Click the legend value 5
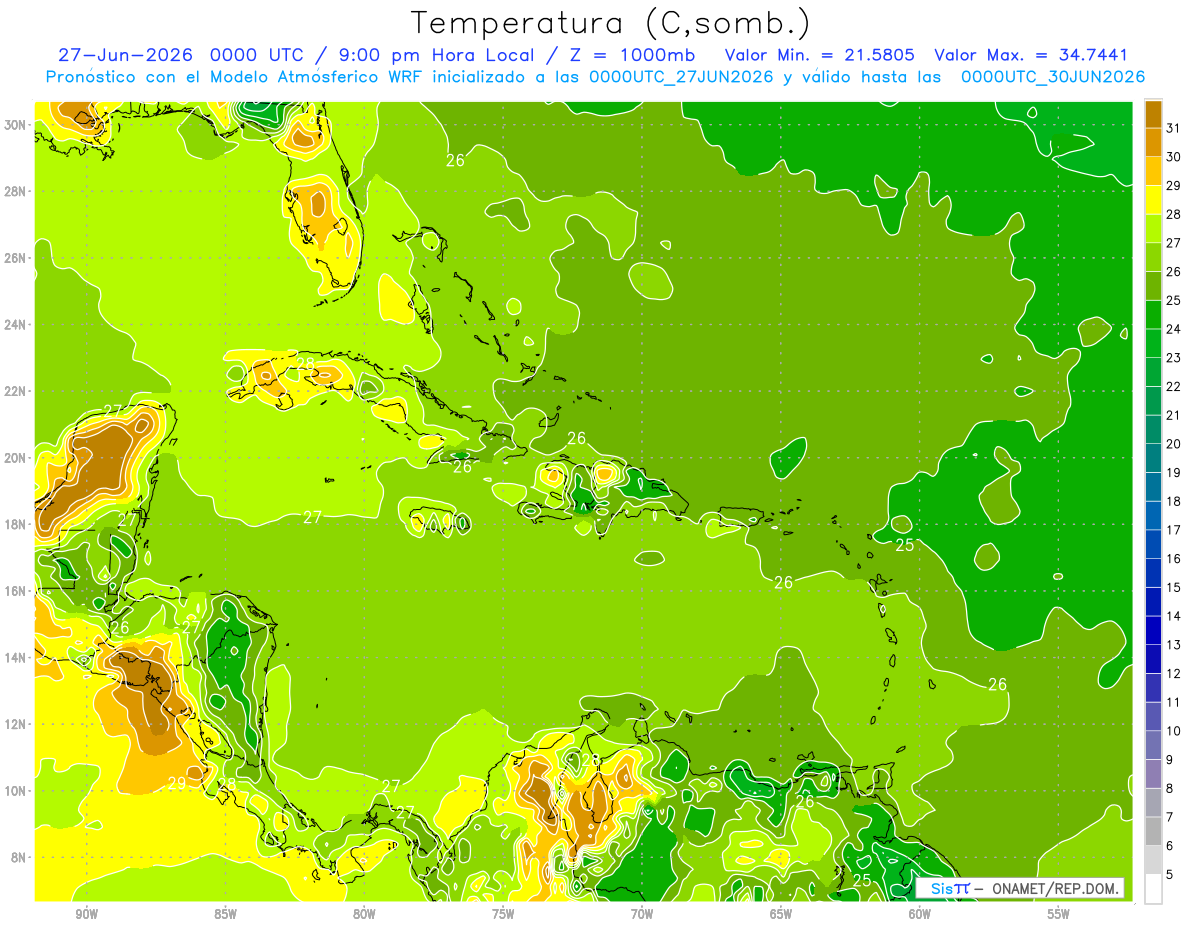Viewport: 1200px width, 927px height. (1170, 875)
